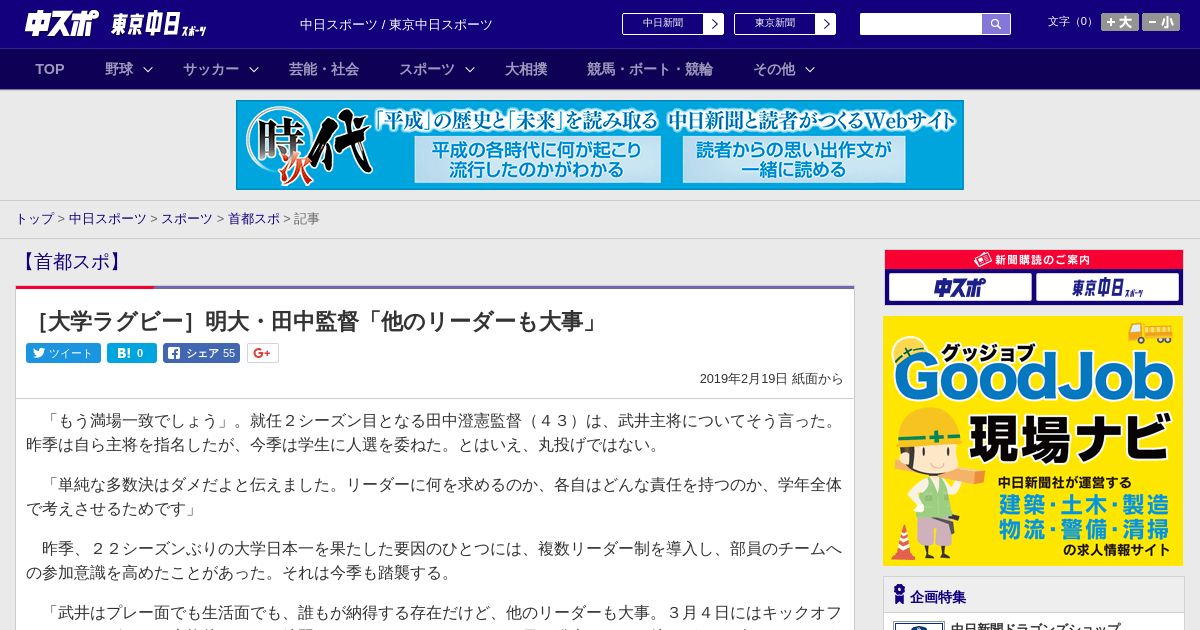Click the Hatena bookmark B! button
1200x630 pixels.
[132, 353]
